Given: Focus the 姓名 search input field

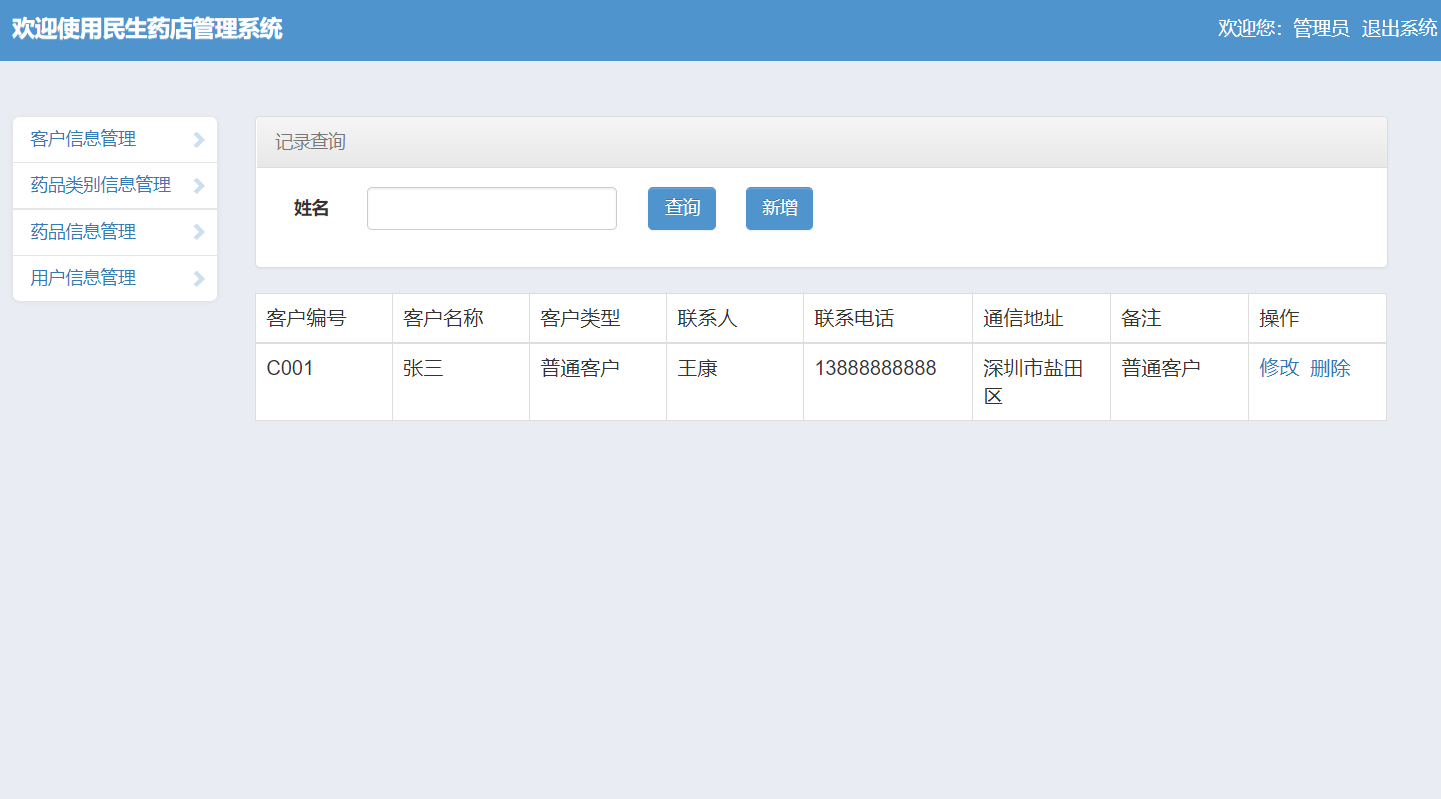Looking at the screenshot, I should [x=492, y=208].
